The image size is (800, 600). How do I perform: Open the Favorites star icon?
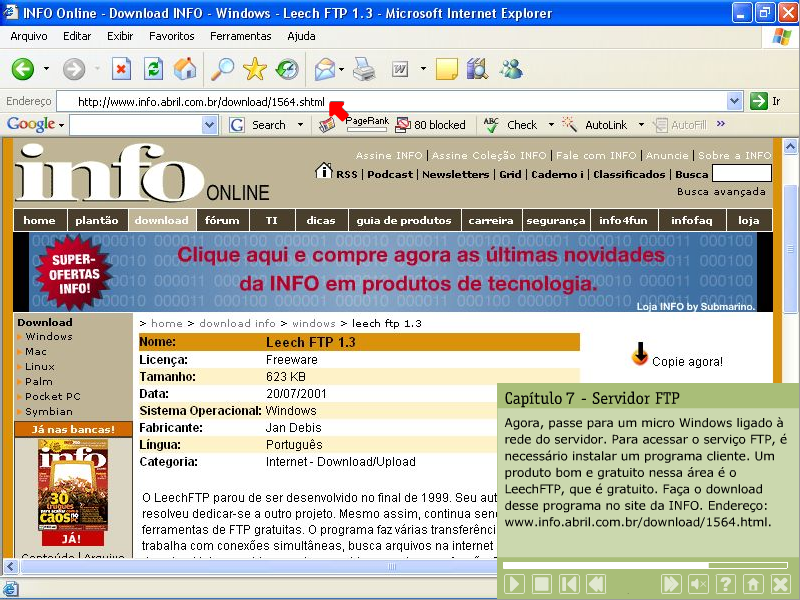click(x=254, y=69)
